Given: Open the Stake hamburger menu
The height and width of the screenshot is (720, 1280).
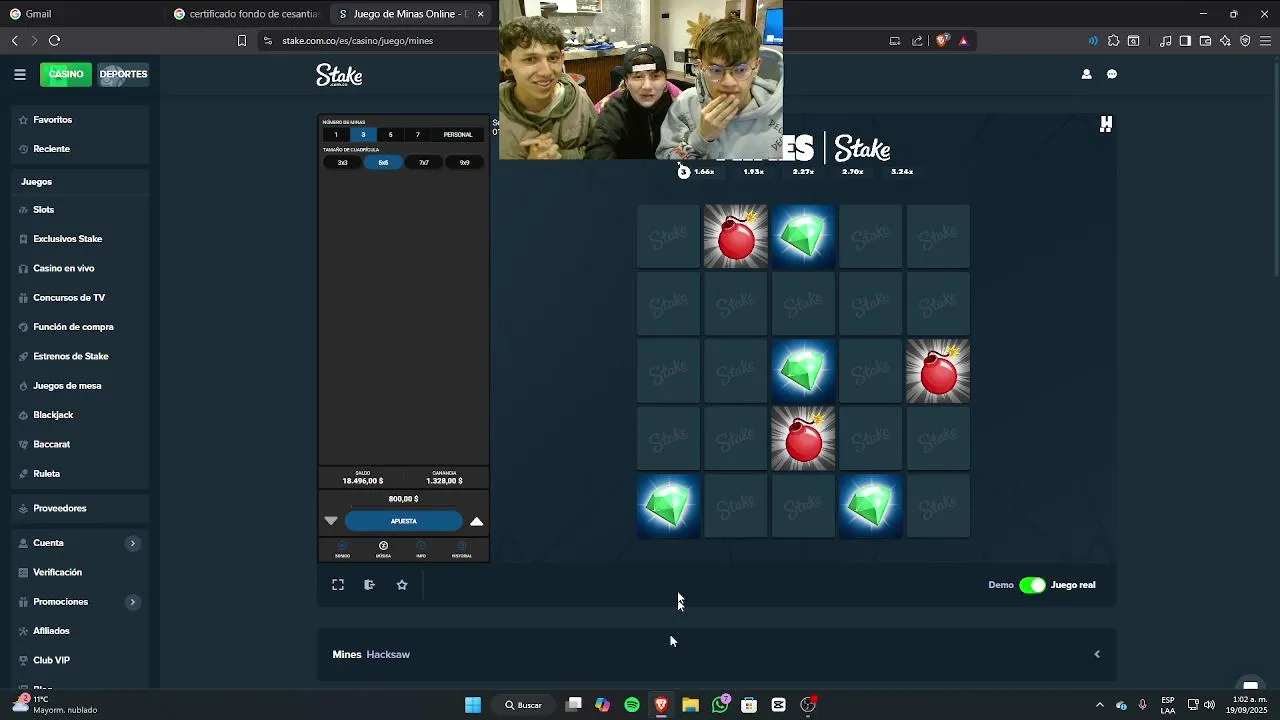Looking at the screenshot, I should [20, 74].
